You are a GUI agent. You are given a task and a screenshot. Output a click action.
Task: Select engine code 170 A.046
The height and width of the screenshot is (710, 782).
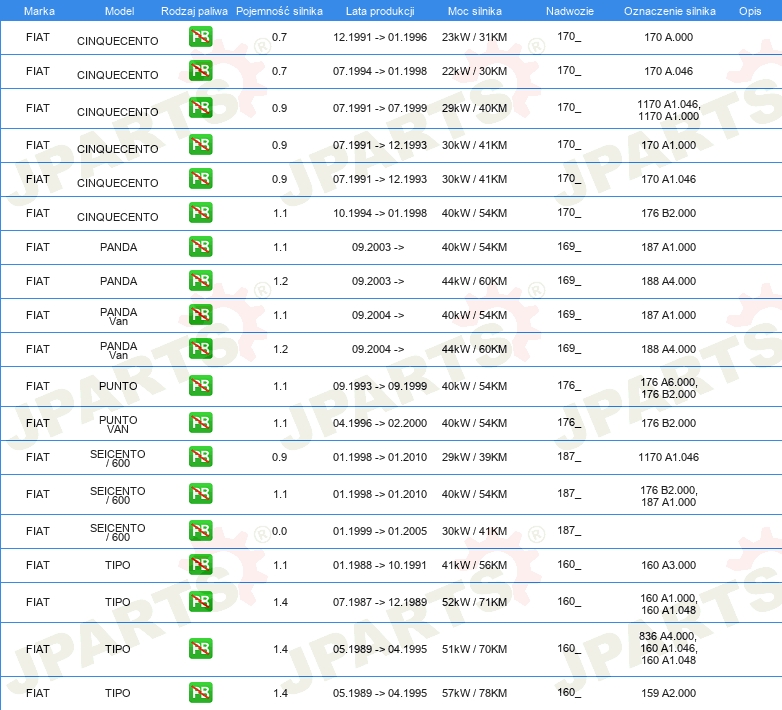point(668,71)
